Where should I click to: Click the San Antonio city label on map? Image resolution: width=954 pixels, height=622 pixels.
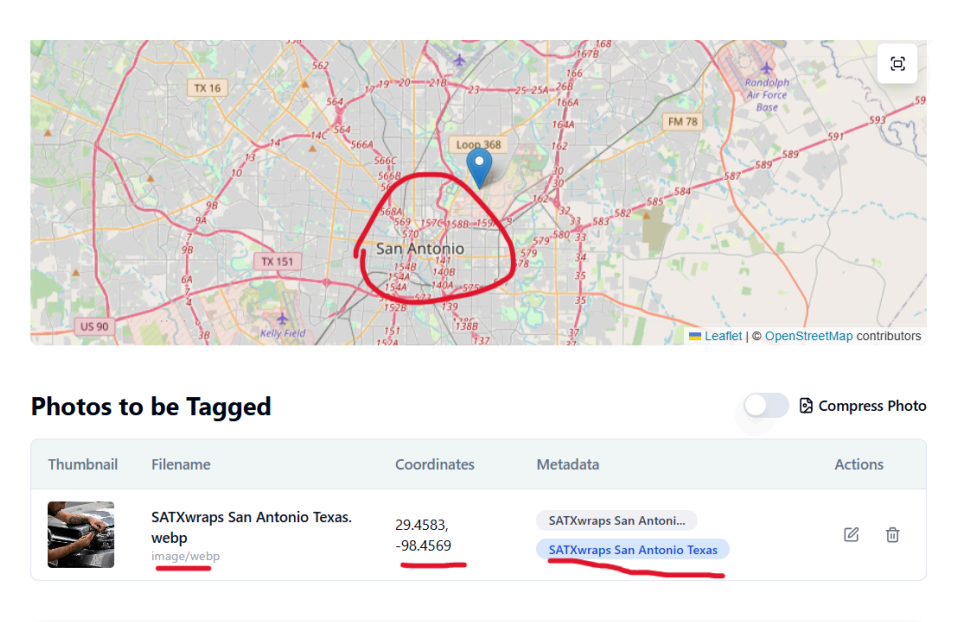pyautogui.click(x=420, y=248)
